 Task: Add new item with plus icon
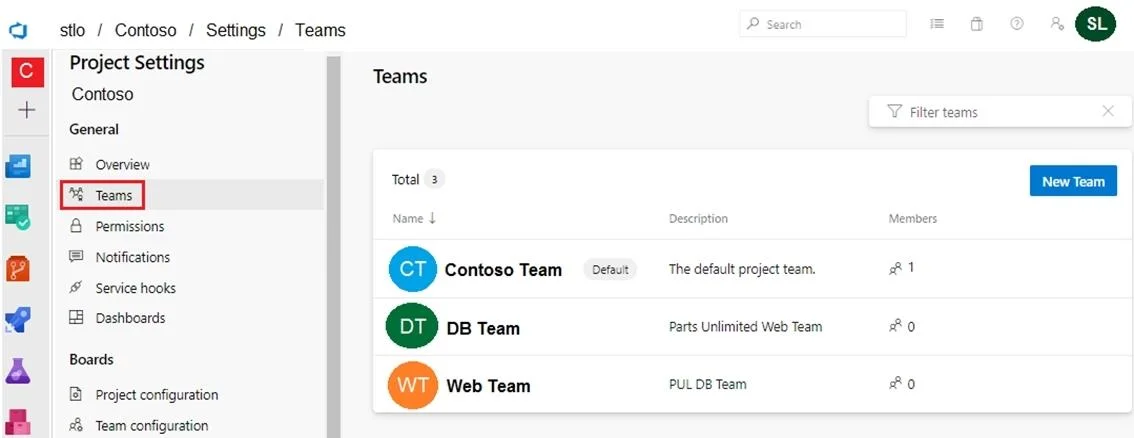pos(26,110)
